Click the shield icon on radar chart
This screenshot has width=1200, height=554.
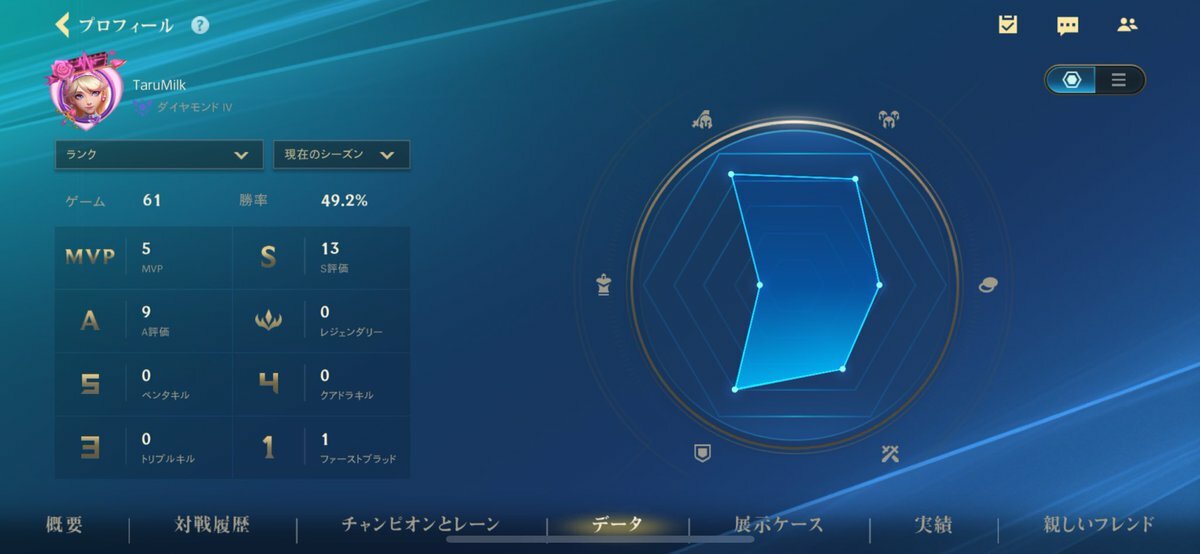(702, 454)
